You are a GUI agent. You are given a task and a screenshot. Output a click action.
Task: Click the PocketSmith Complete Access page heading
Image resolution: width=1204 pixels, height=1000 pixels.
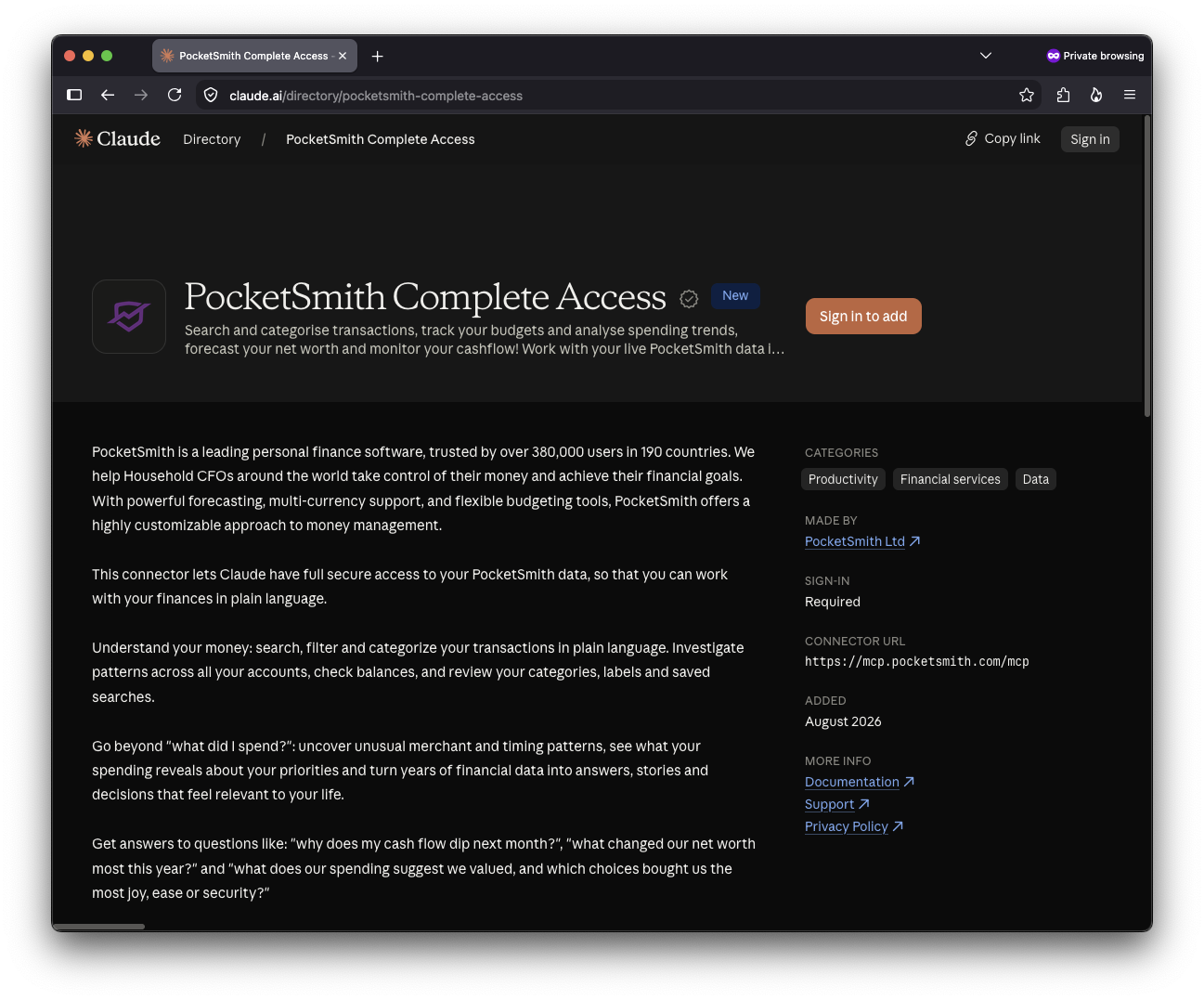(x=425, y=297)
